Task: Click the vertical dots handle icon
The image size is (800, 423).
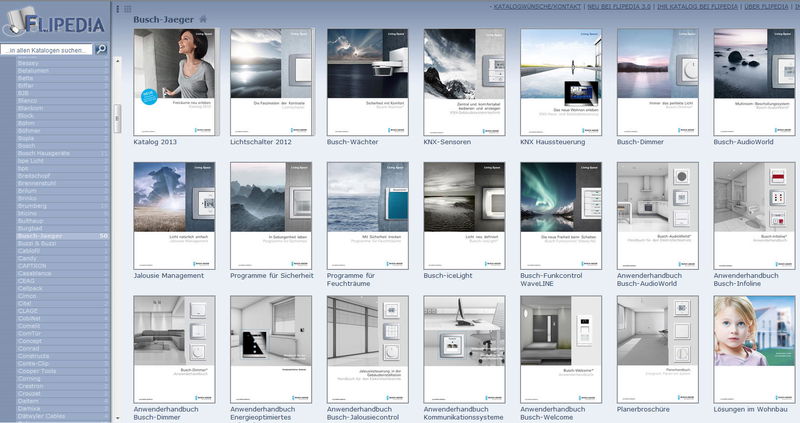Action: pyautogui.click(x=118, y=9)
